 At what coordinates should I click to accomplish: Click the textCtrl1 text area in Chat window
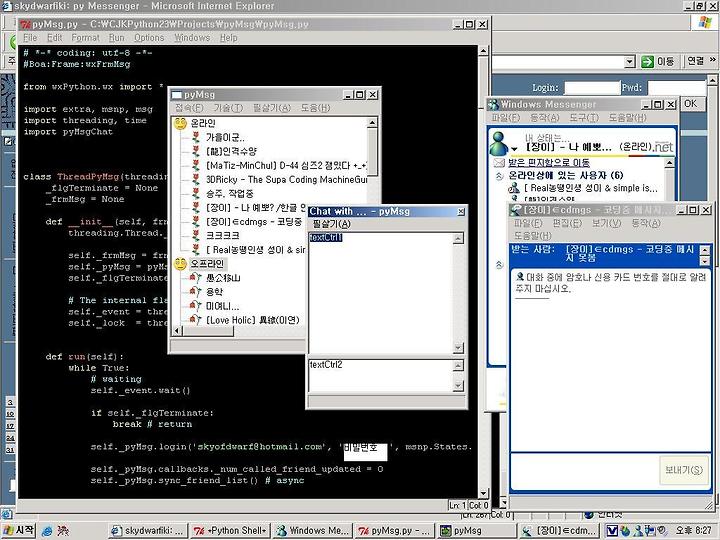point(381,293)
